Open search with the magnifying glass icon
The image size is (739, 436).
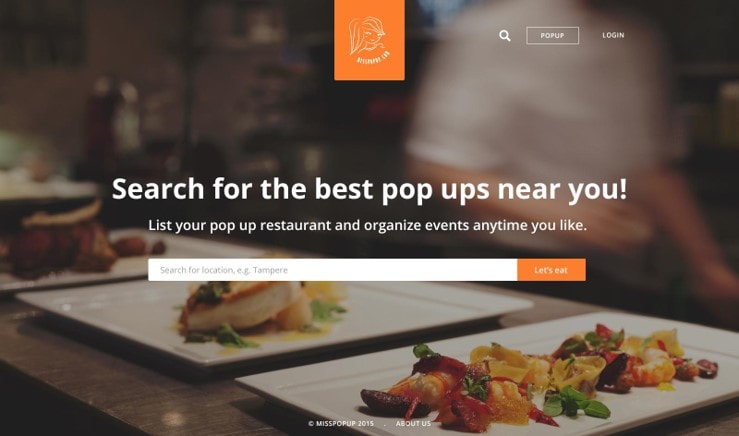pyautogui.click(x=504, y=35)
